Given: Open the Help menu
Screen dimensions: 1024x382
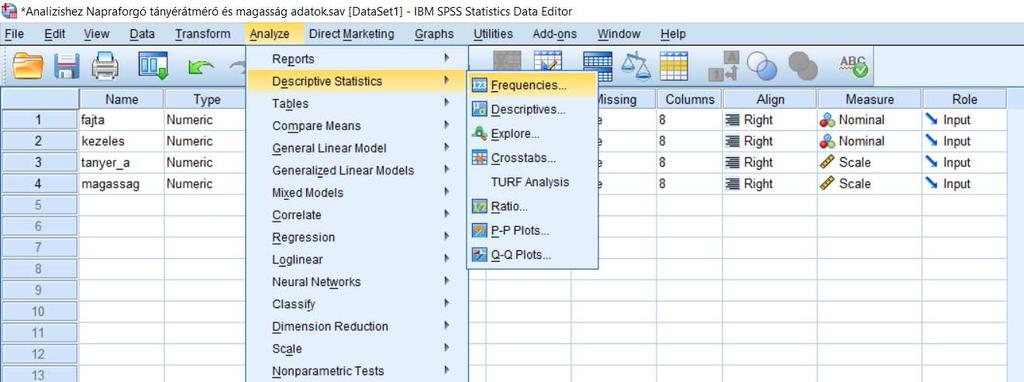Looking at the screenshot, I should coord(673,34).
